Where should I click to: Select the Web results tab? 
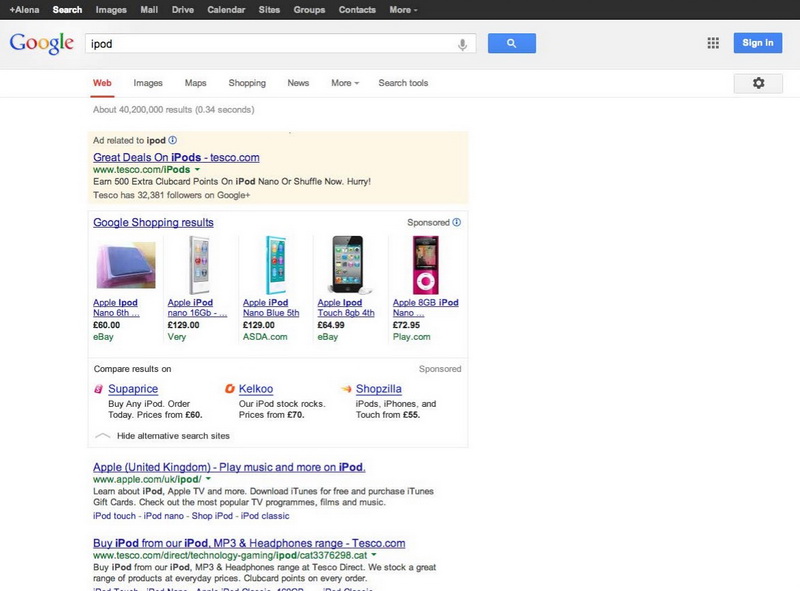[x=102, y=83]
